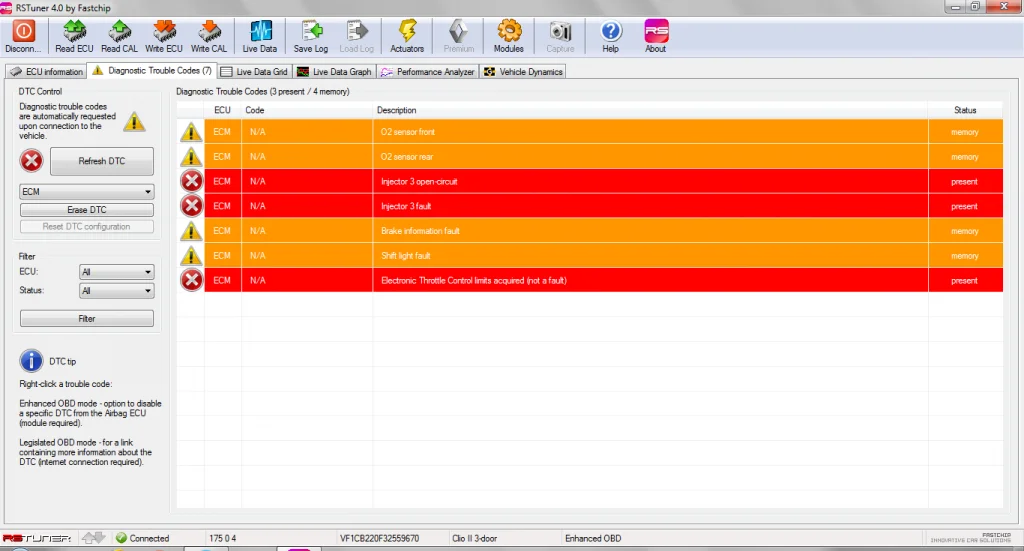Click the Code column header
Screen dimensions: 1024x551
point(307,110)
